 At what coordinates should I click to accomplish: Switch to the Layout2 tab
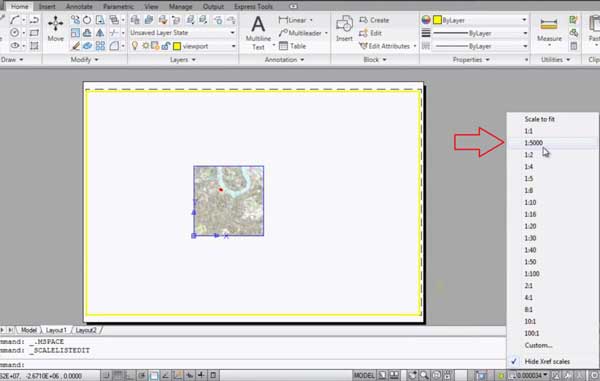tap(86, 330)
